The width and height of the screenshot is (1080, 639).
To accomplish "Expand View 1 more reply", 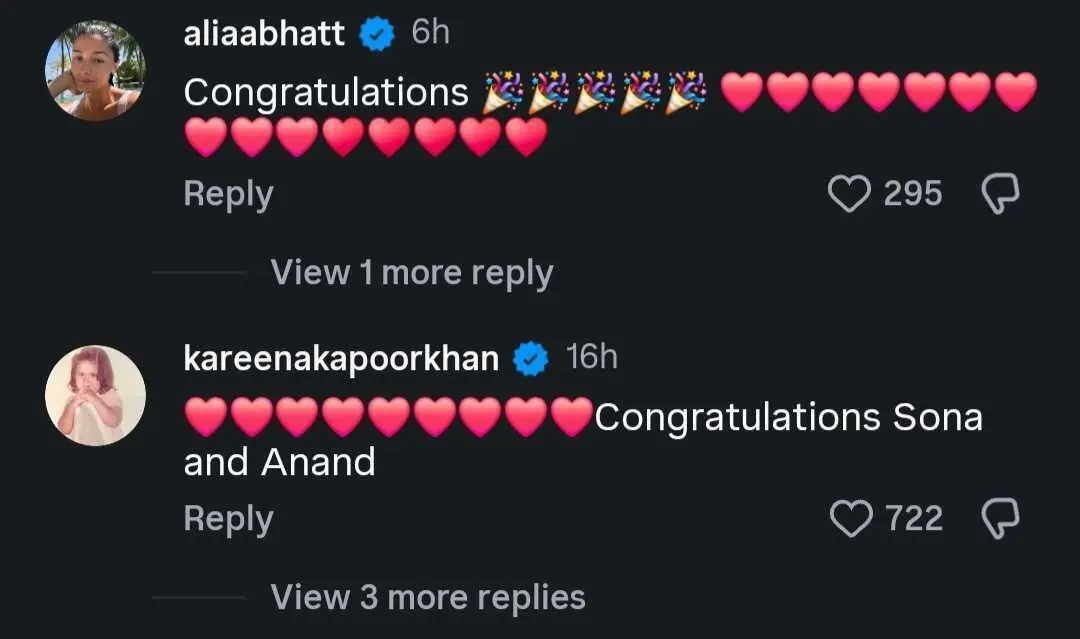I will [x=412, y=273].
